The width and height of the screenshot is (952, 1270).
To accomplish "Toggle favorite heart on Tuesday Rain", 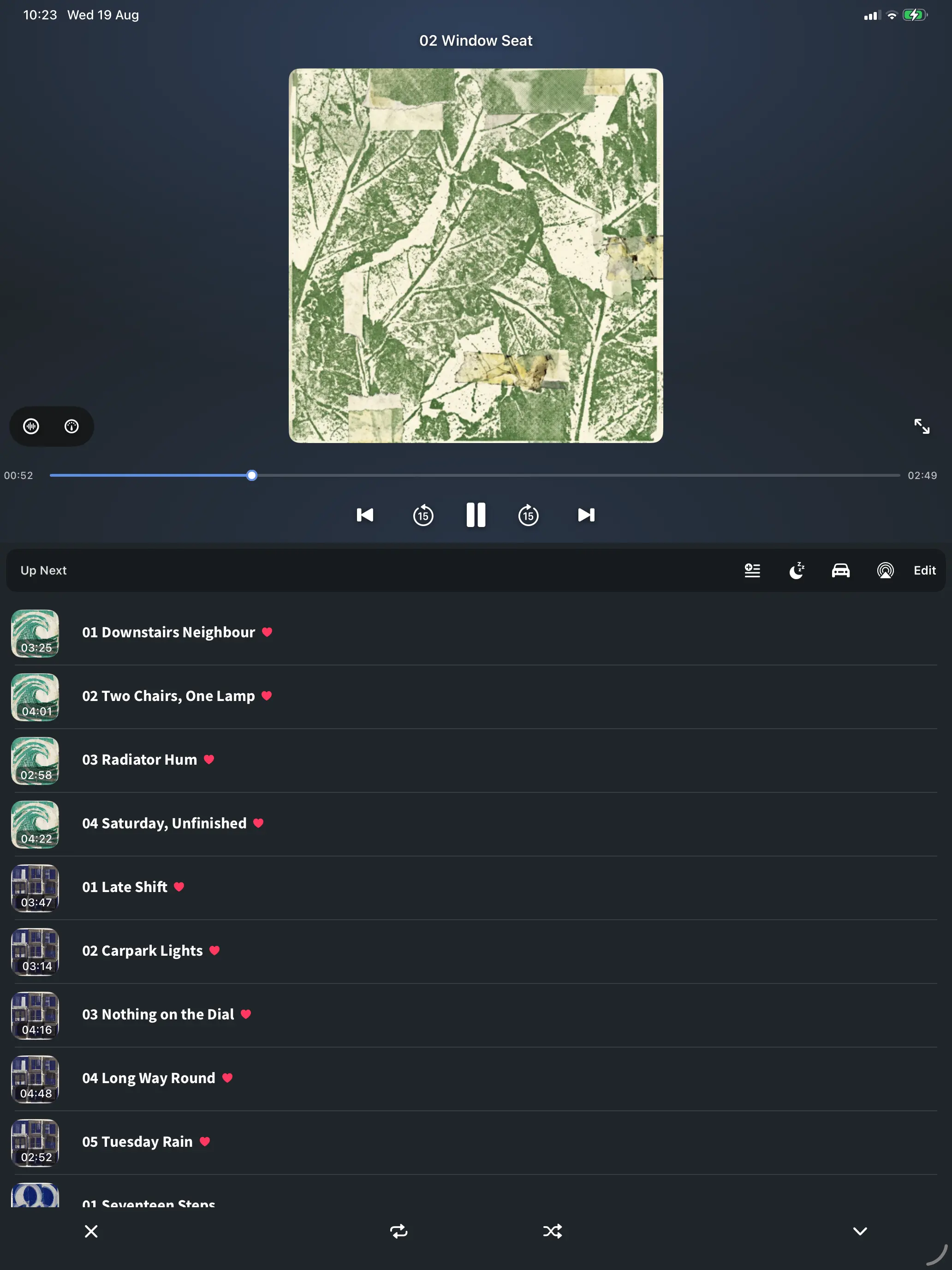I will point(205,1142).
